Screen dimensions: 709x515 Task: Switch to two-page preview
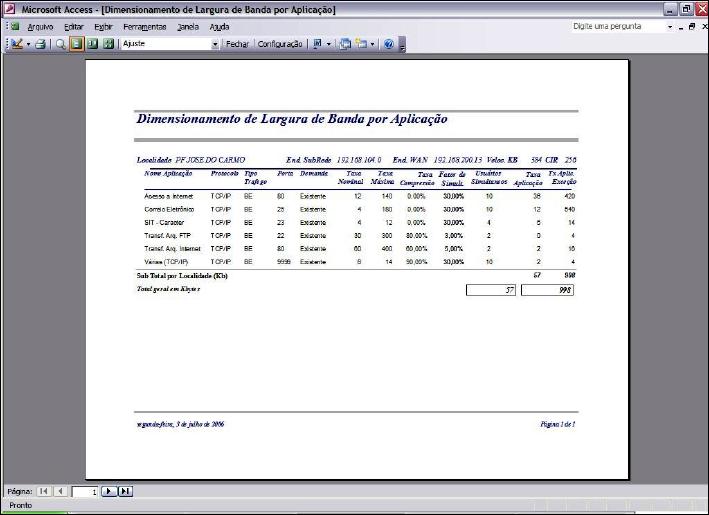pos(93,44)
